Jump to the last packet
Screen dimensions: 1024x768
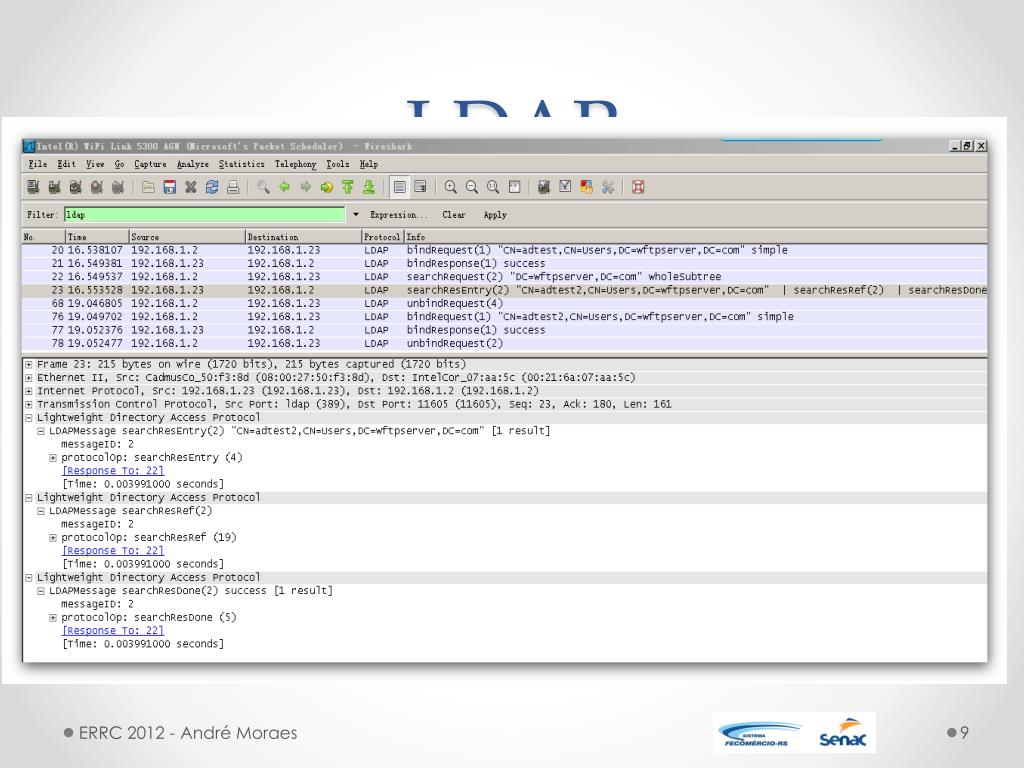pos(369,187)
